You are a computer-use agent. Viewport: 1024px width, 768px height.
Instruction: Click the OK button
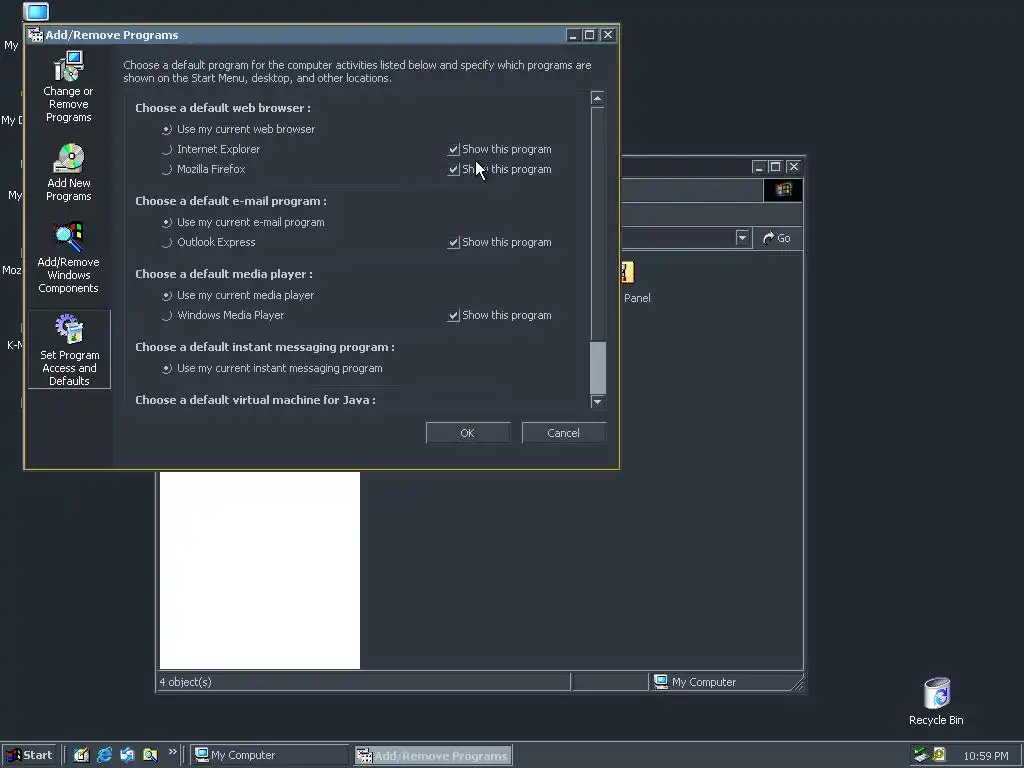[x=468, y=433]
